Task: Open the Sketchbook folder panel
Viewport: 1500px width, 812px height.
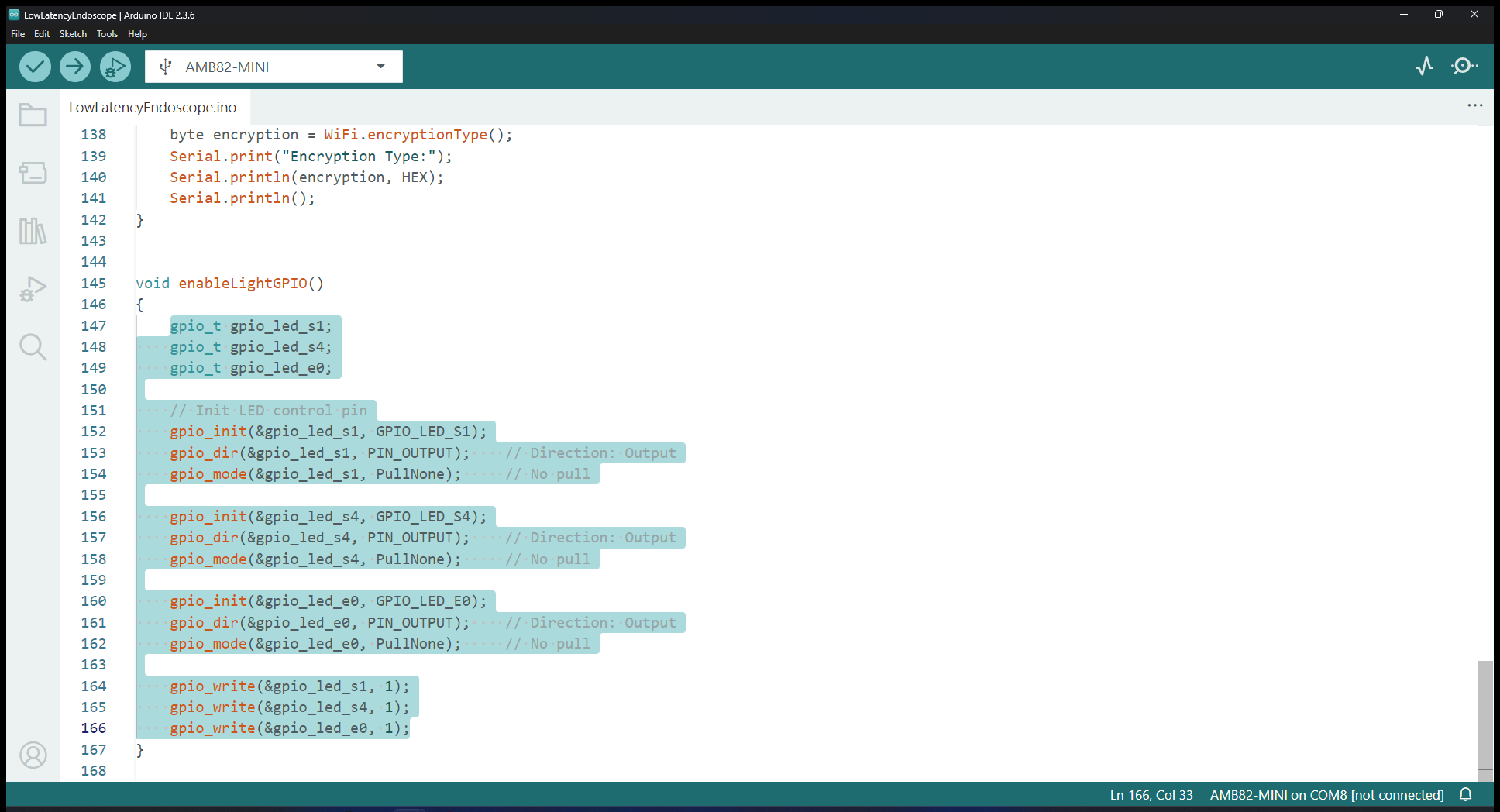Action: coord(33,115)
